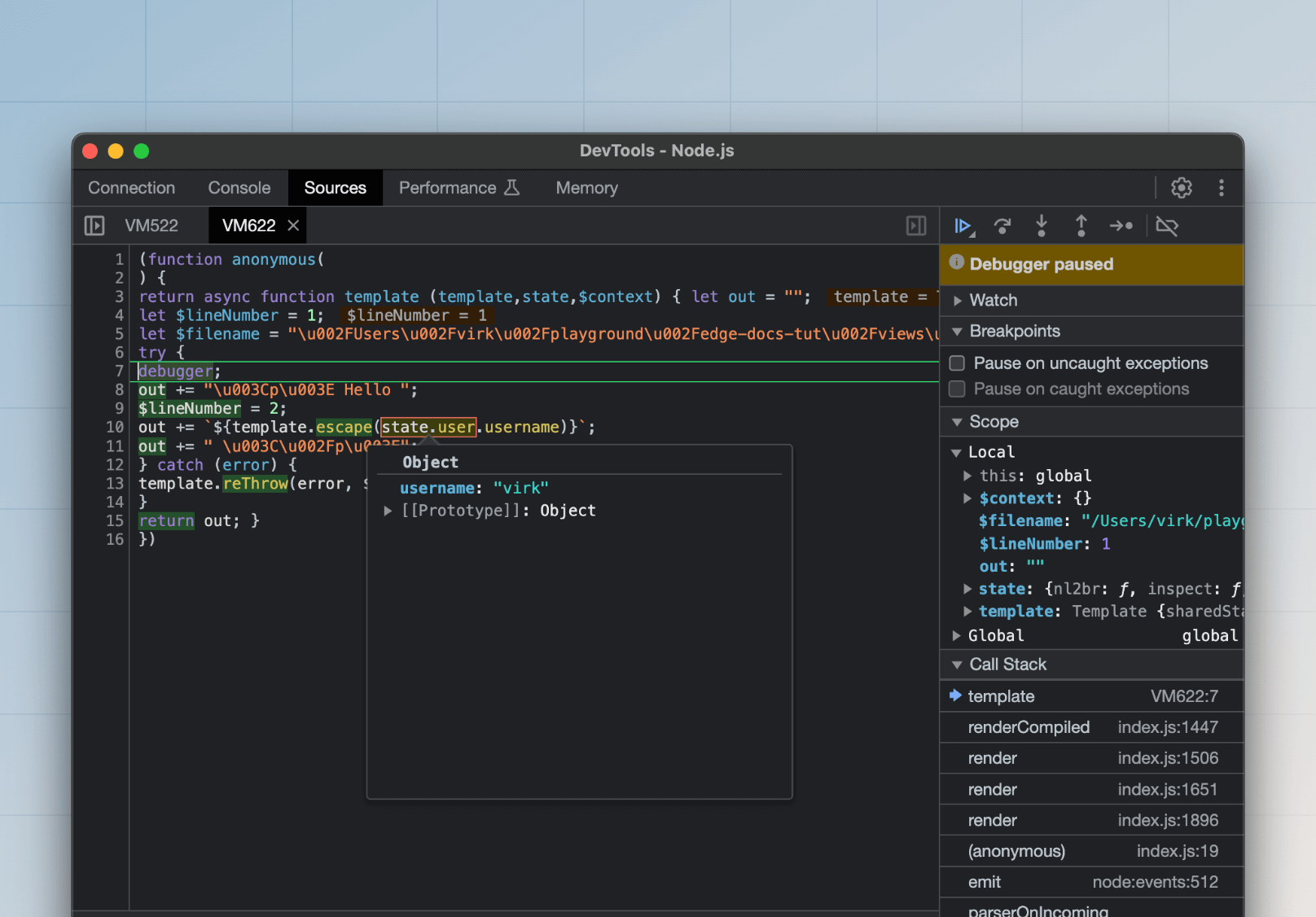This screenshot has height=917, width=1316.
Task: Resume script execution with the play icon
Action: (963, 226)
